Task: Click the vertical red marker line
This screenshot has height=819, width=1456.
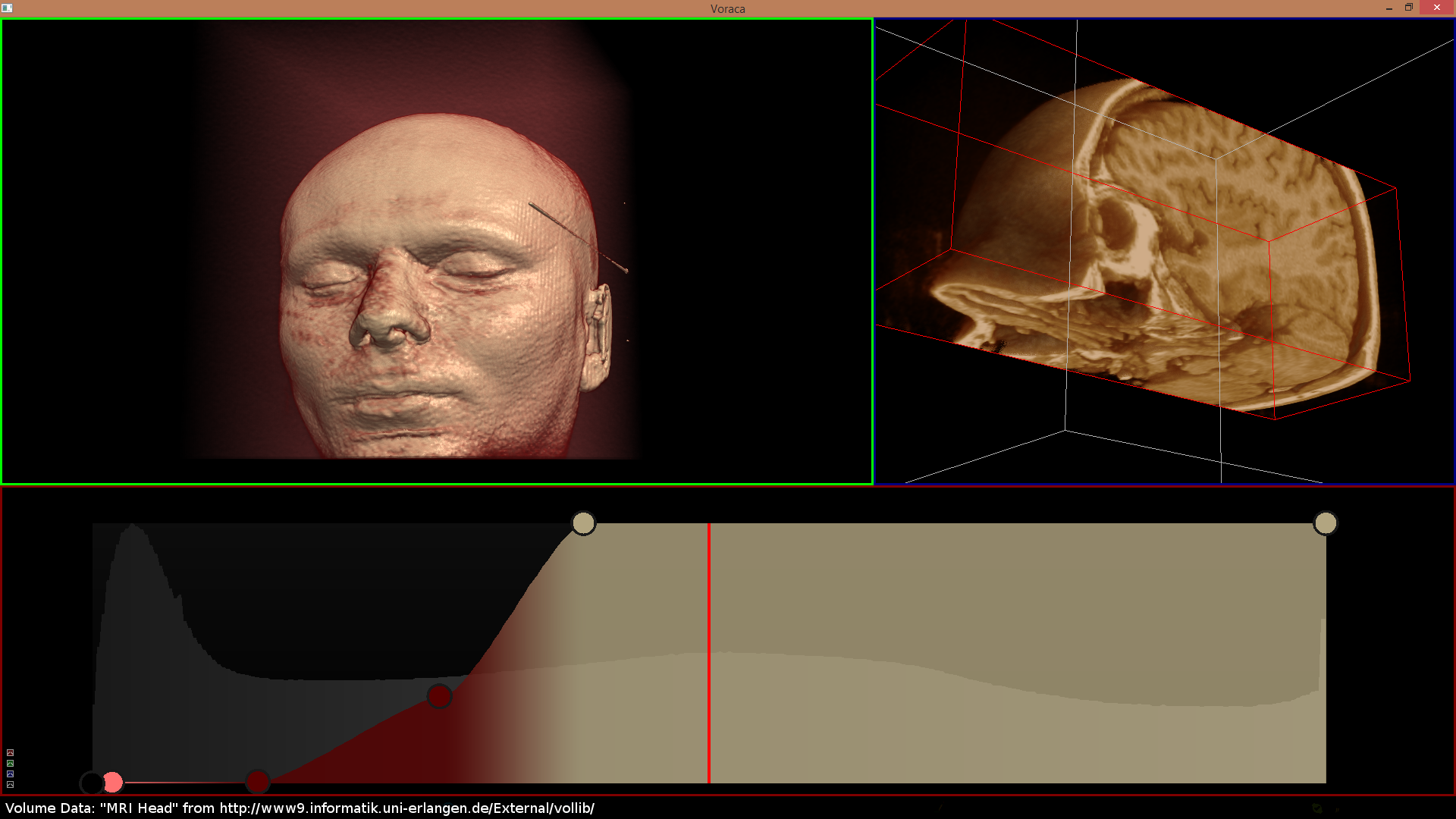Action: 709,652
